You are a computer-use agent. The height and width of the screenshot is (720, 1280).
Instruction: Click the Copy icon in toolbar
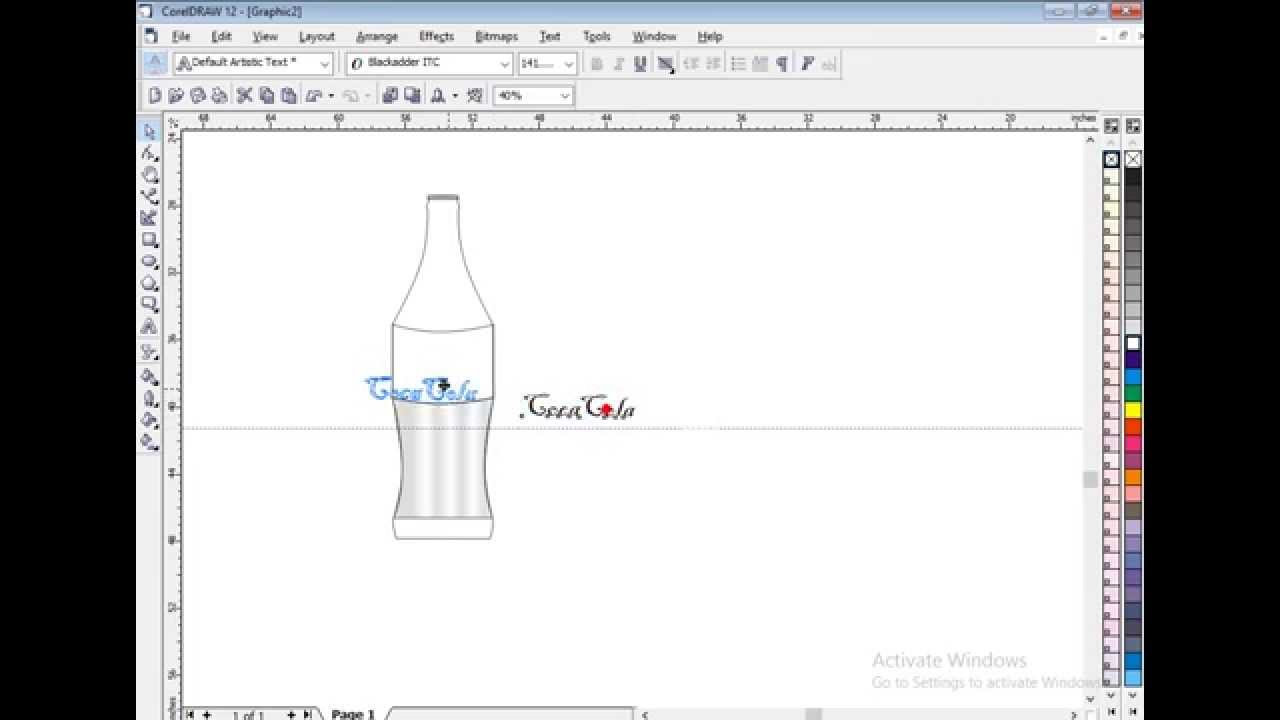pos(267,96)
